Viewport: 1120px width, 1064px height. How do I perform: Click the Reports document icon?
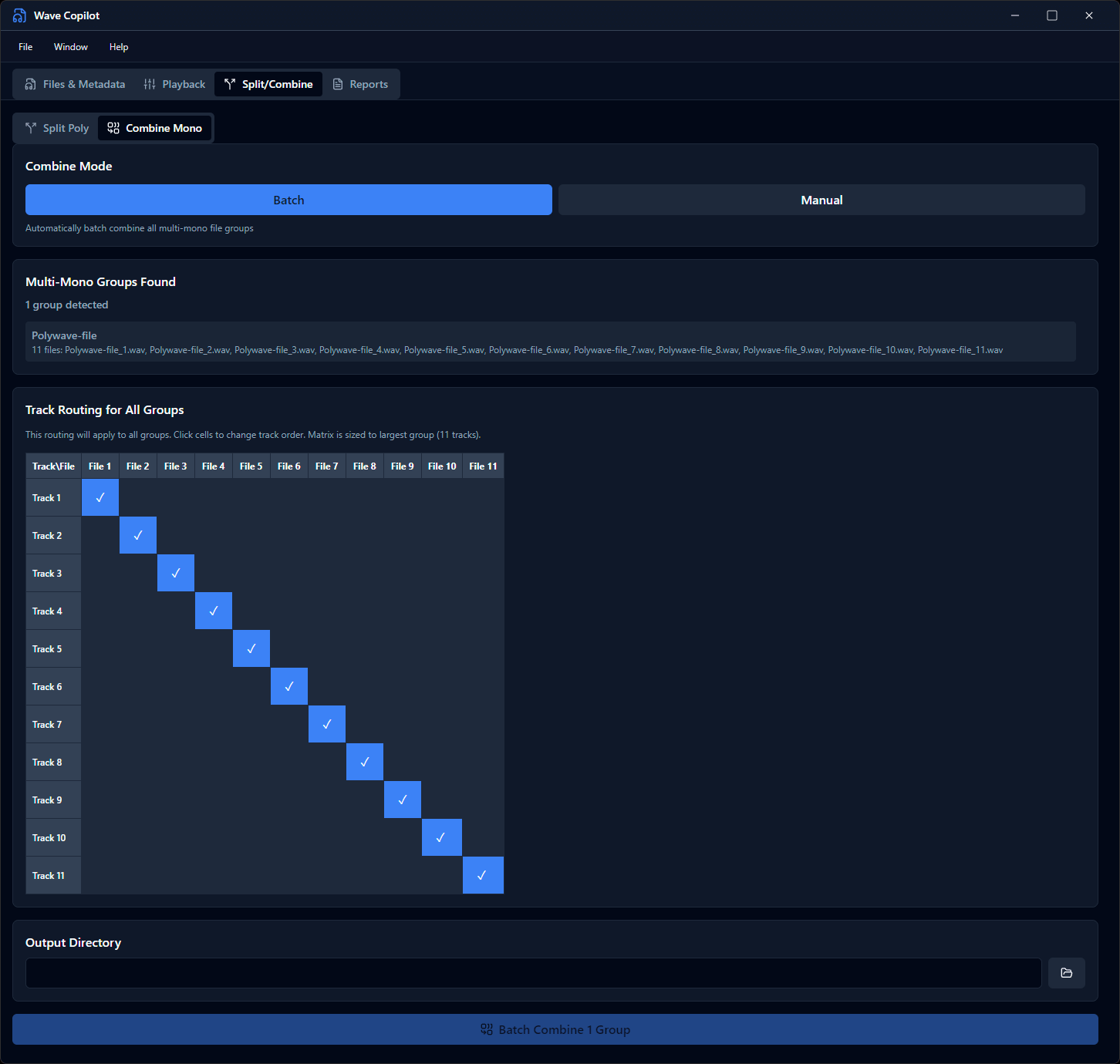click(338, 84)
